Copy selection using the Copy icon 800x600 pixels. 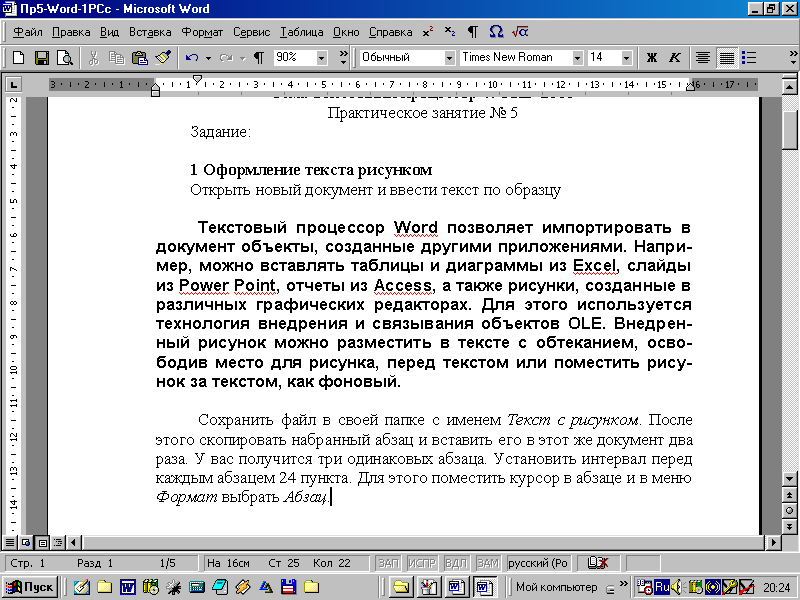tap(116, 58)
